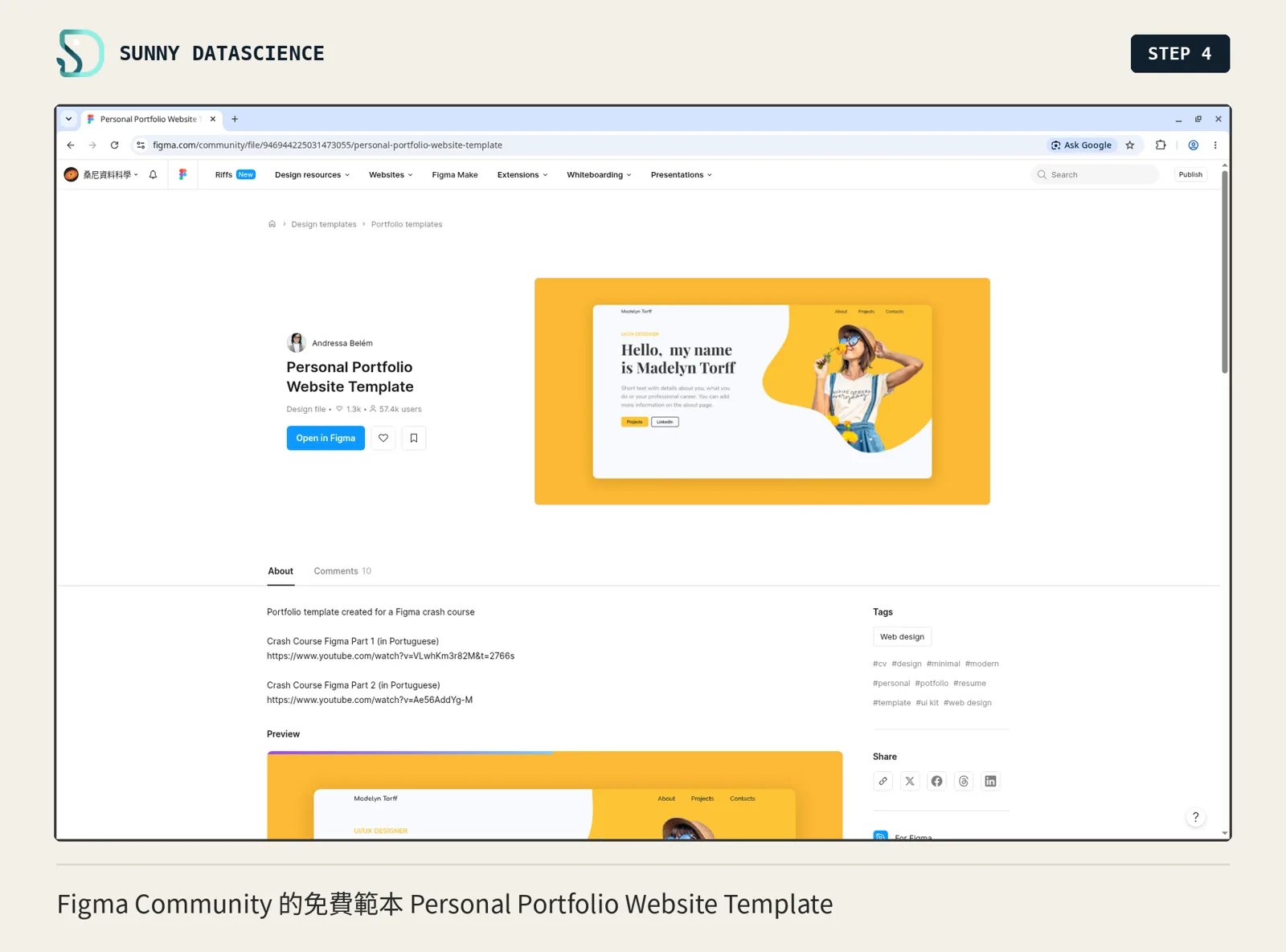Click the Preview image below About text

[555, 795]
